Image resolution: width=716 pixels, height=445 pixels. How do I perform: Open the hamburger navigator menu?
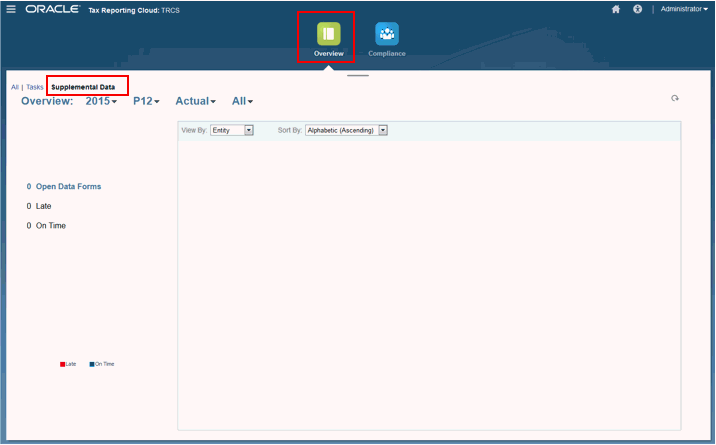(x=11, y=9)
